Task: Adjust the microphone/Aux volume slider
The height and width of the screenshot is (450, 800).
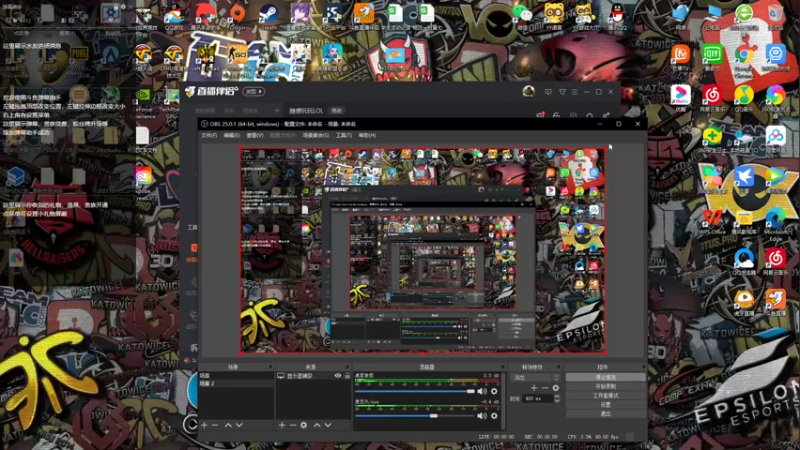Action: 415,416
